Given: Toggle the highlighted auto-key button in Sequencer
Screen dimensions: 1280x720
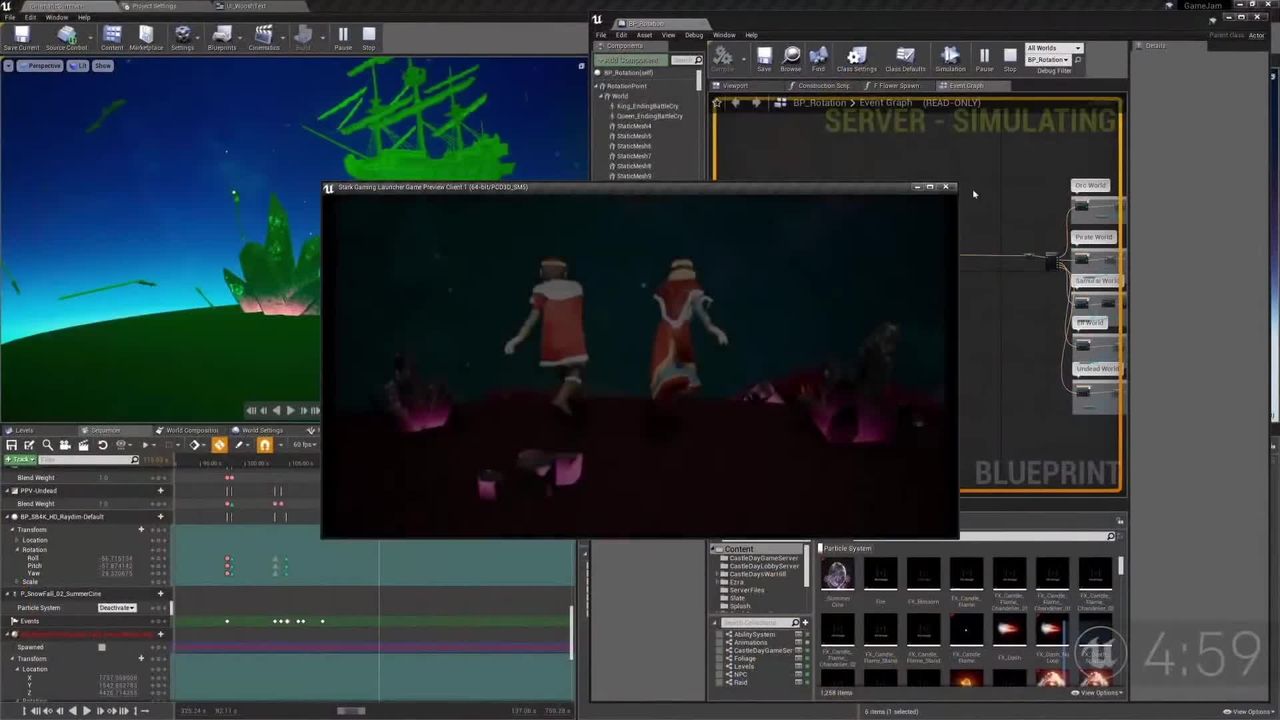Looking at the screenshot, I should pyautogui.click(x=219, y=445).
